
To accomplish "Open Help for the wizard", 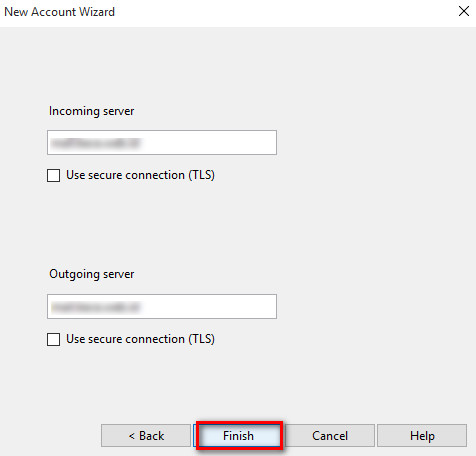I will click(422, 435).
